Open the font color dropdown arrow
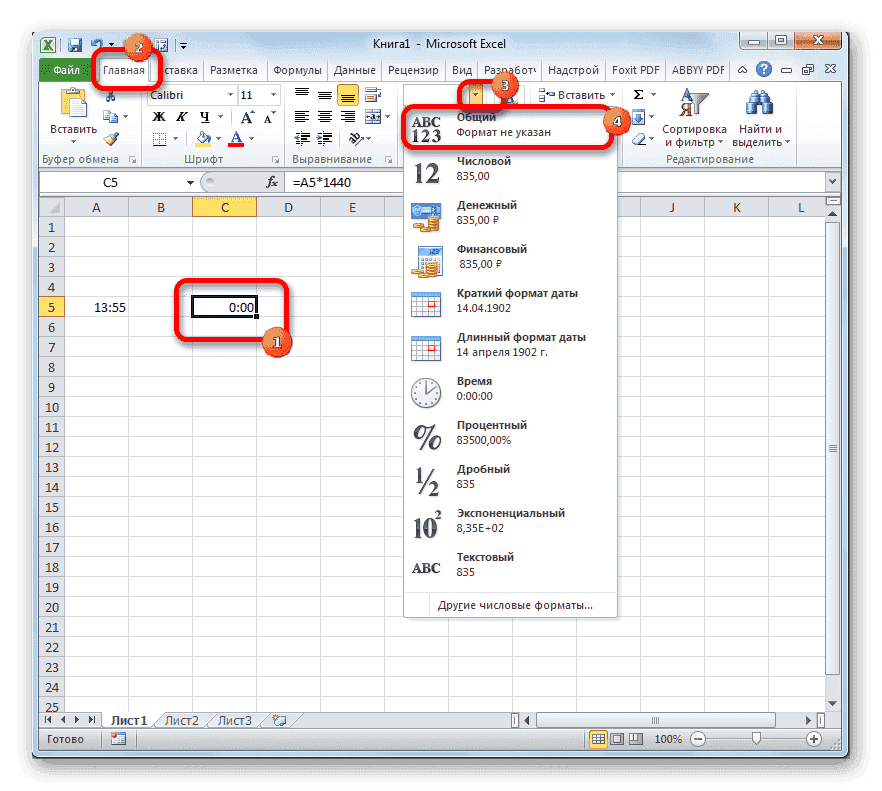Image resolution: width=882 pixels, height=791 pixels. tap(250, 138)
